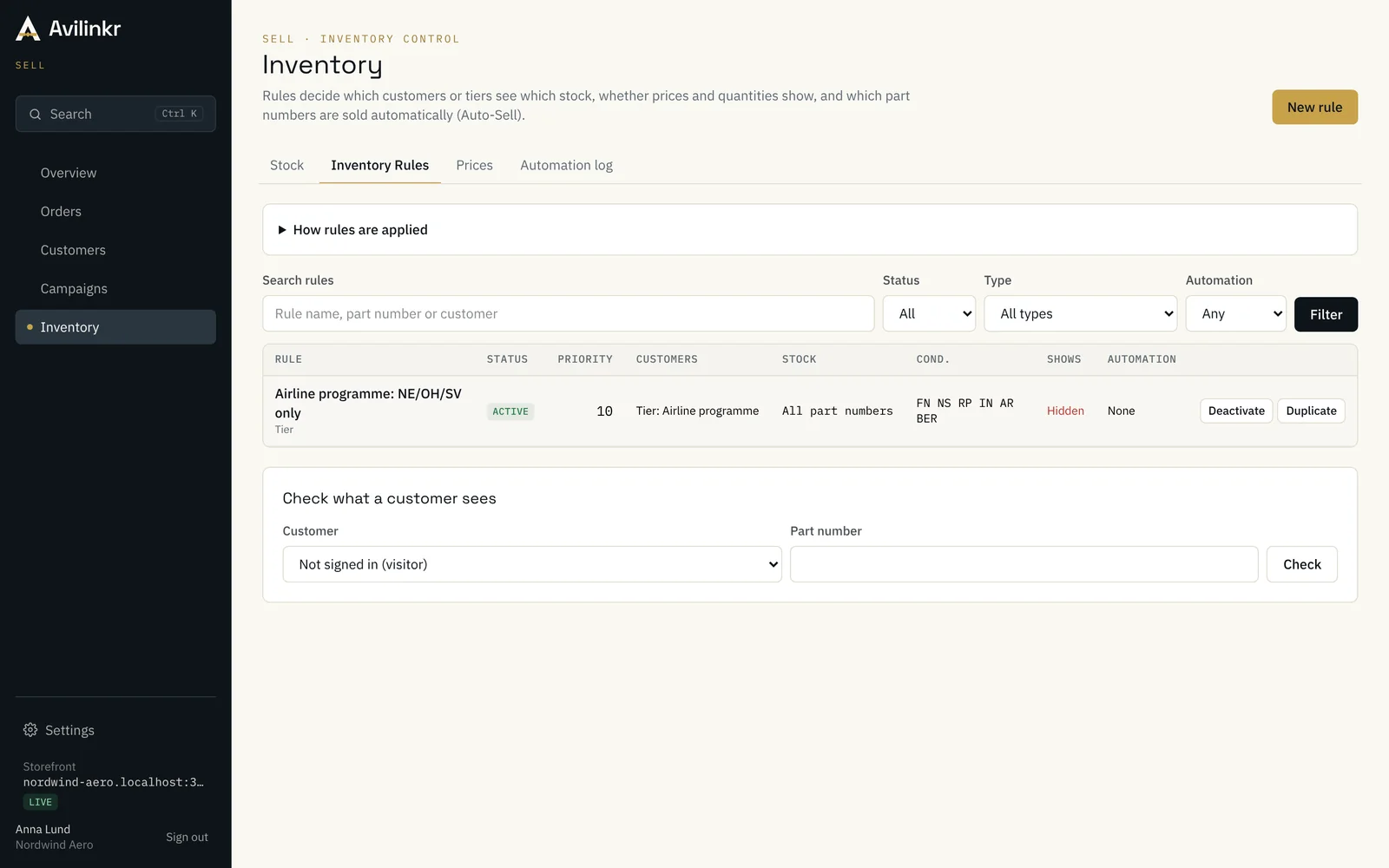Image resolution: width=1389 pixels, height=868 pixels.
Task: Focus the Search rules input field
Action: [568, 313]
